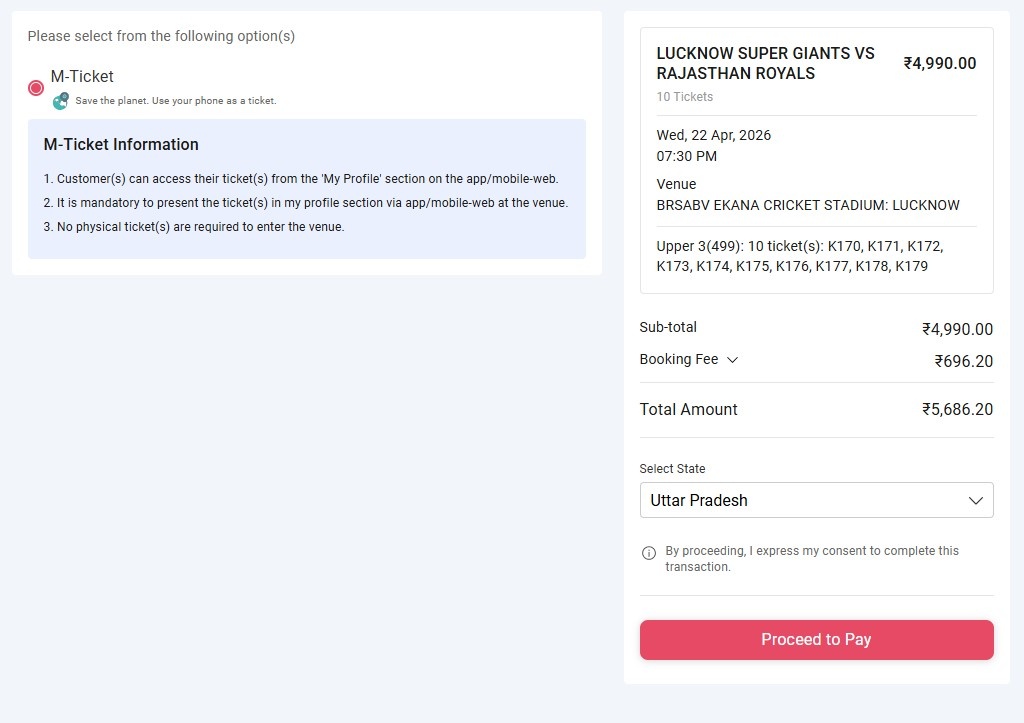Screen dimensions: 1024x723
Task: Click the ₹5,686.20 total amount value
Action: click(957, 409)
